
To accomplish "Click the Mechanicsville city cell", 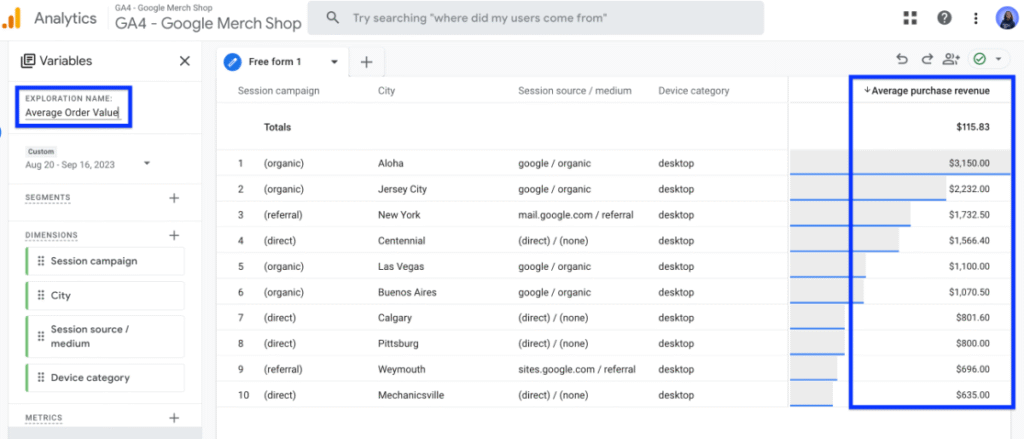I will tap(412, 395).
